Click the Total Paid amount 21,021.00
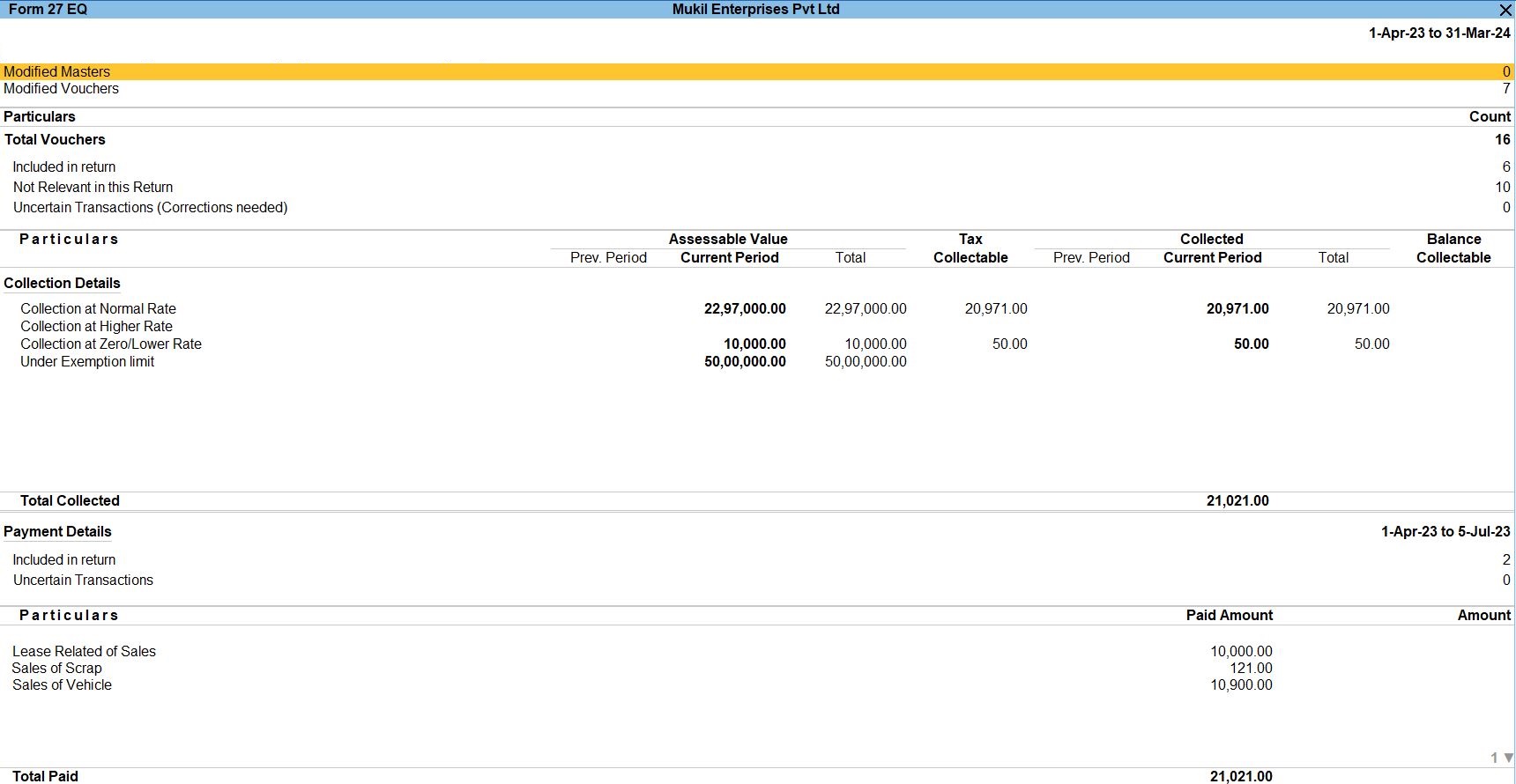Screen dimensions: 1516x784 coord(1241,775)
